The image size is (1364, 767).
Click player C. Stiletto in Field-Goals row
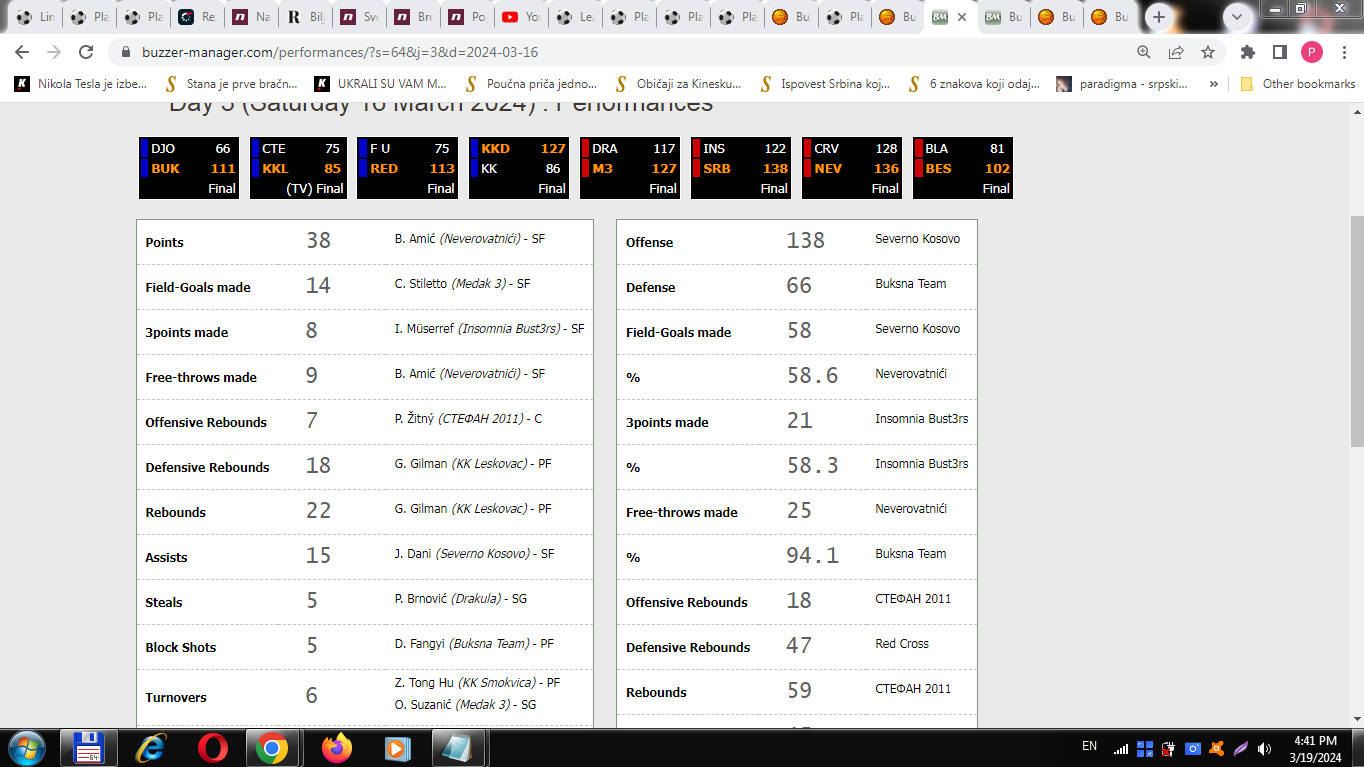tap(421, 284)
